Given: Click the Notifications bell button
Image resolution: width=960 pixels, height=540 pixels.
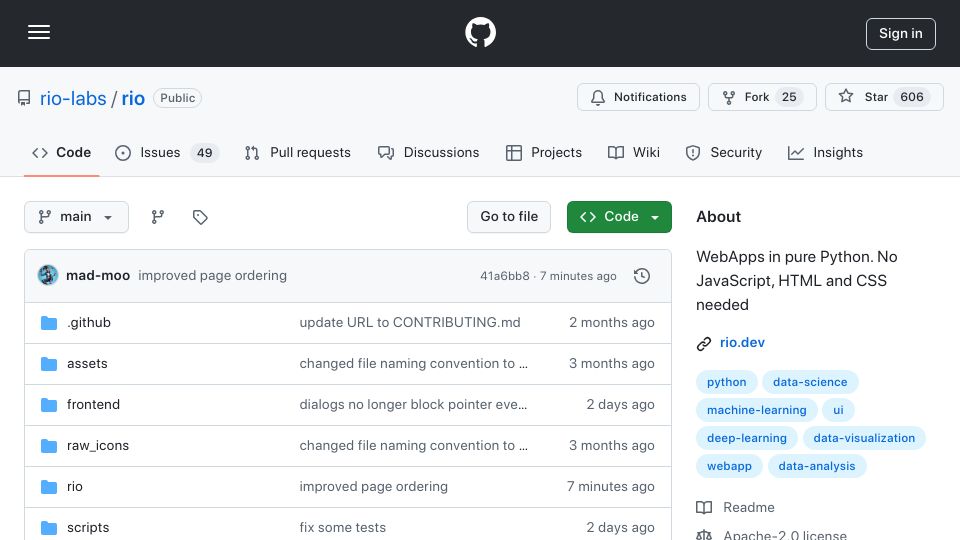Looking at the screenshot, I should pyautogui.click(x=638, y=97).
